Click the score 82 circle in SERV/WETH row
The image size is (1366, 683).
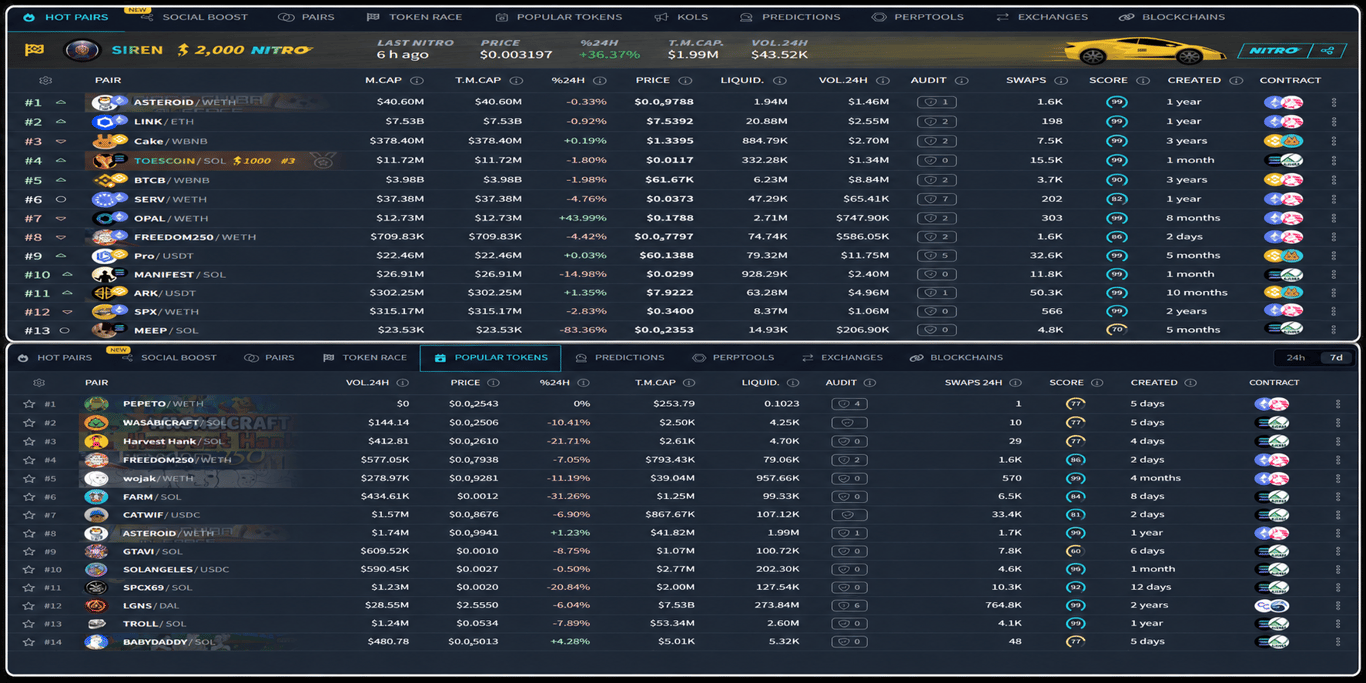click(1116, 199)
